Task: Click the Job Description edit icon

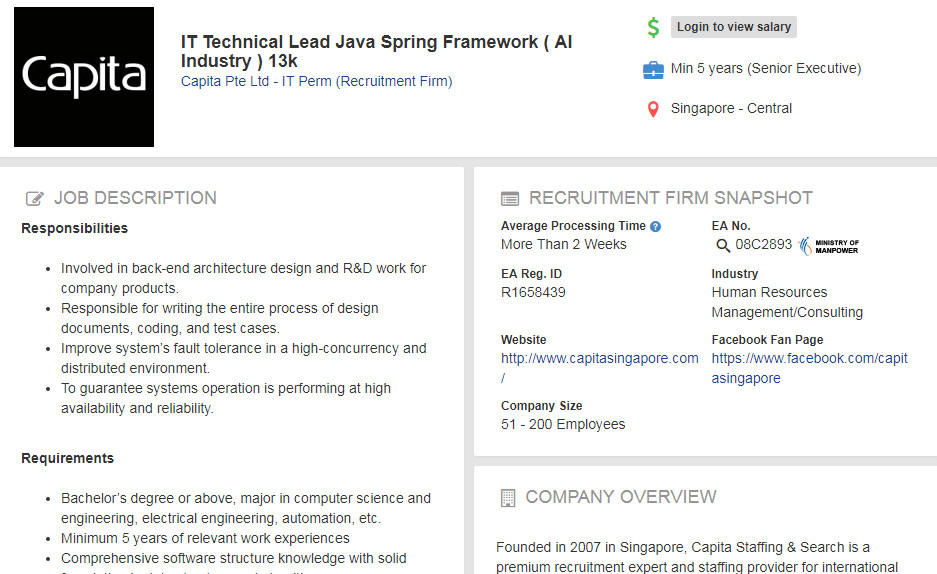Action: click(x=35, y=199)
